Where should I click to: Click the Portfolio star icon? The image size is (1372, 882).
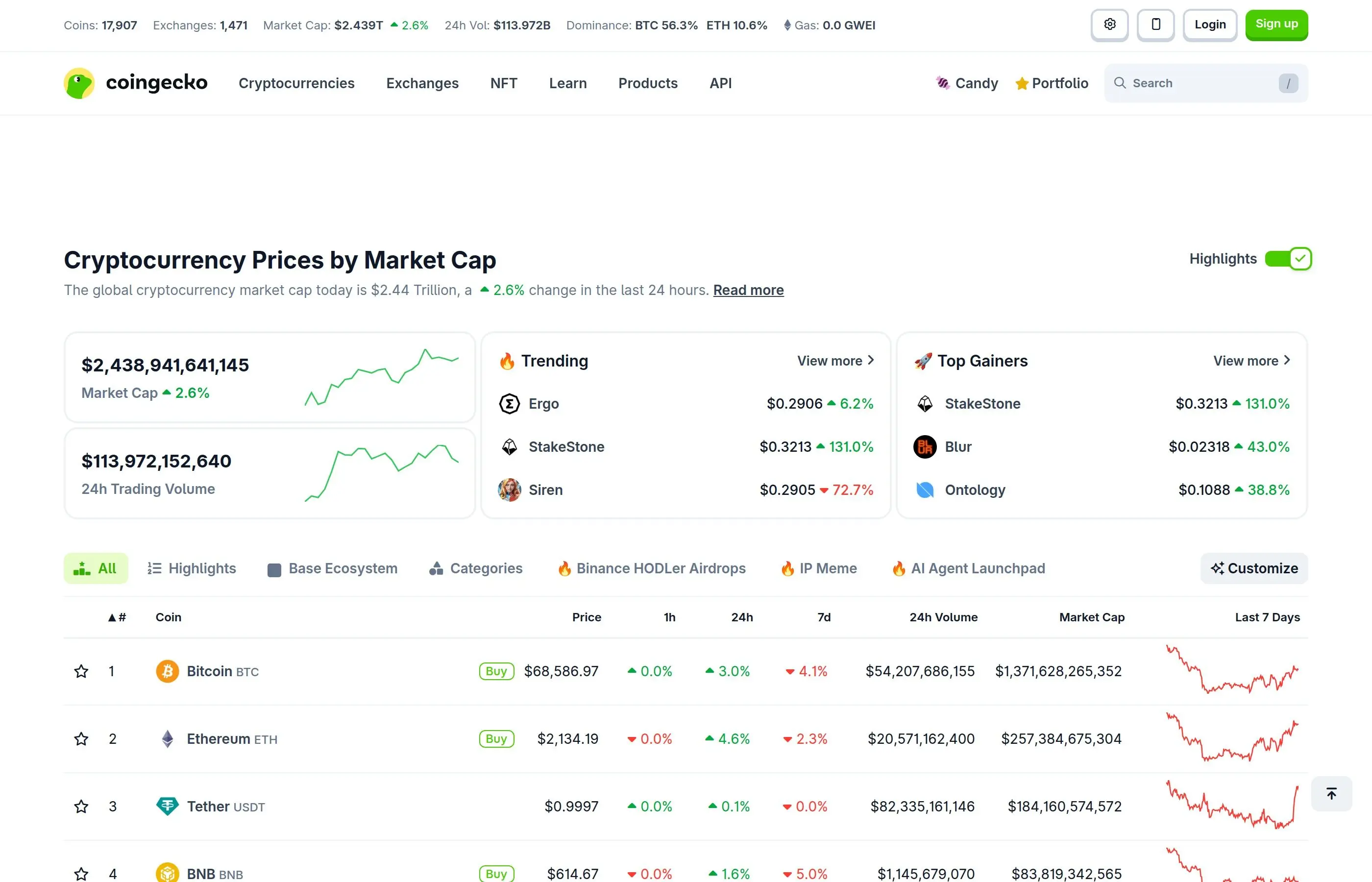(1022, 84)
